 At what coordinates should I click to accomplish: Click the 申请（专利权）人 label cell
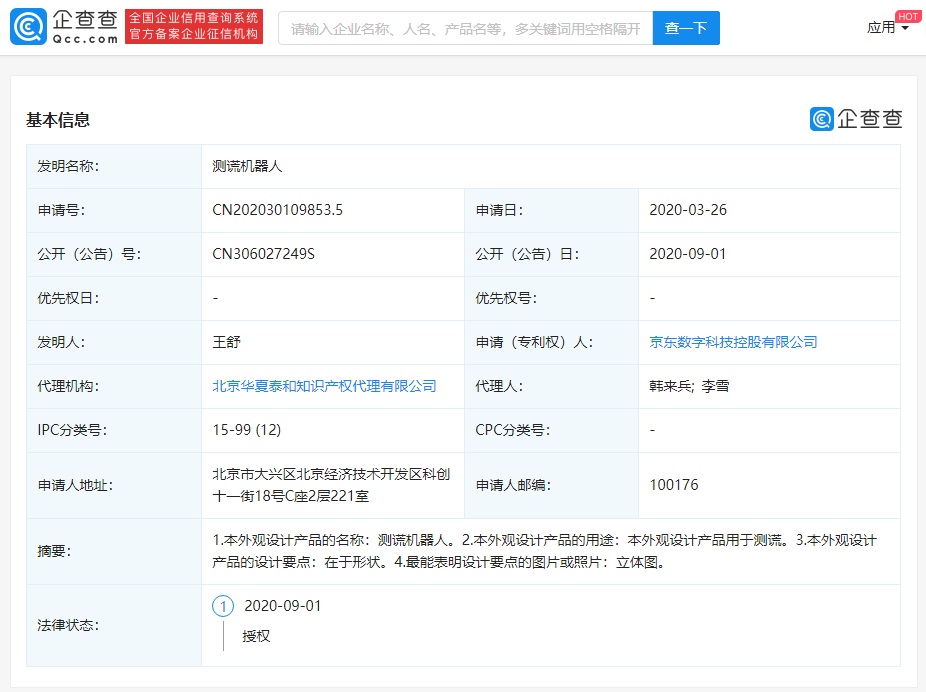pos(552,342)
